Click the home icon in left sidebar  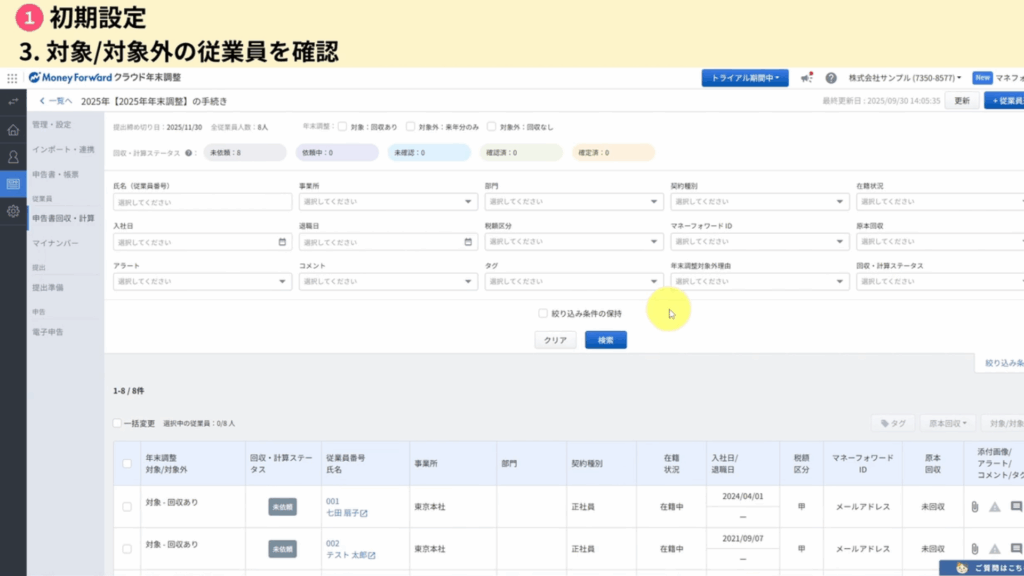click(x=13, y=130)
